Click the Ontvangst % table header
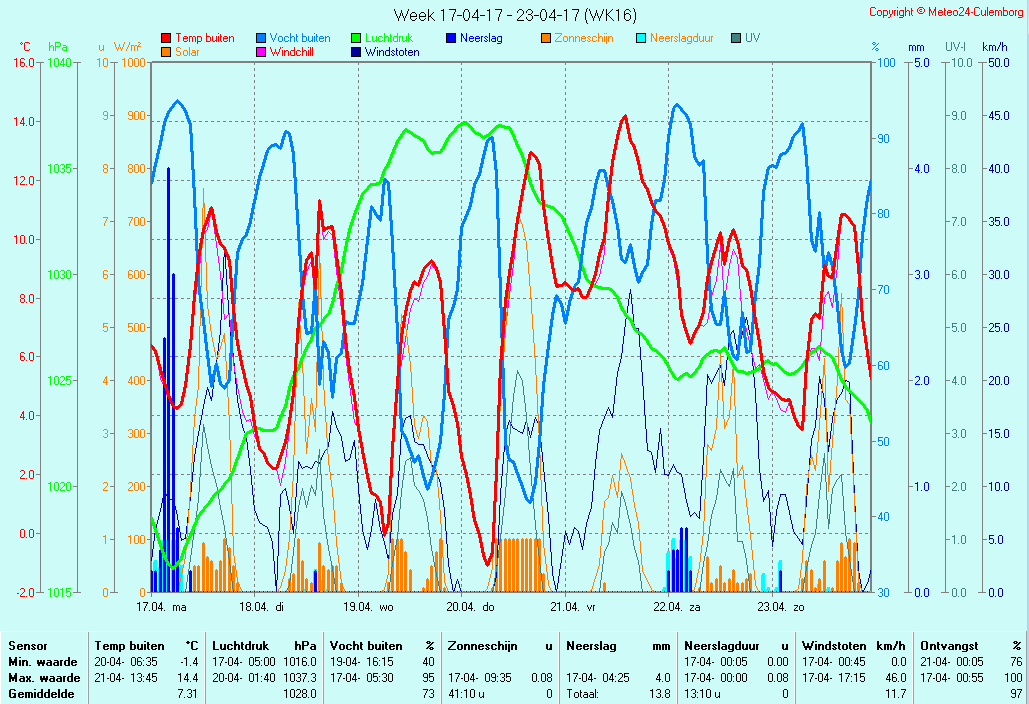This screenshot has height=704, width=1029. [970, 646]
